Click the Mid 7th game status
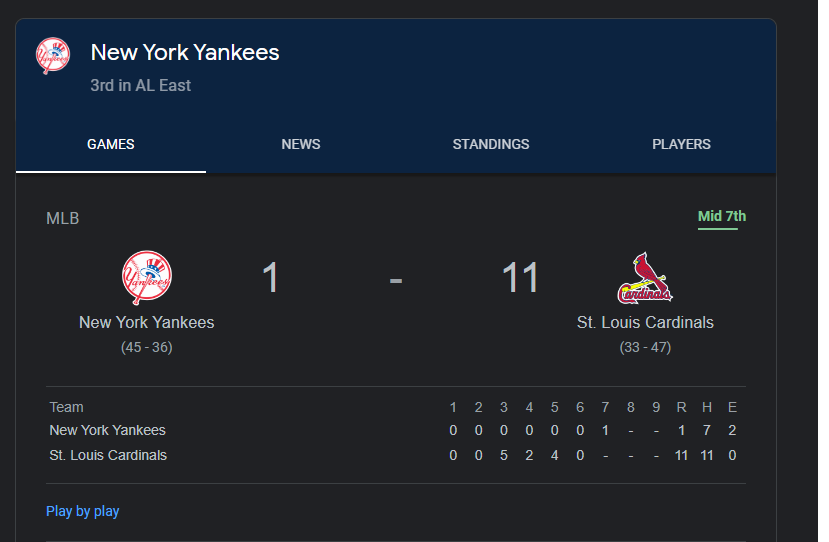The image size is (829, 542). pos(722,216)
